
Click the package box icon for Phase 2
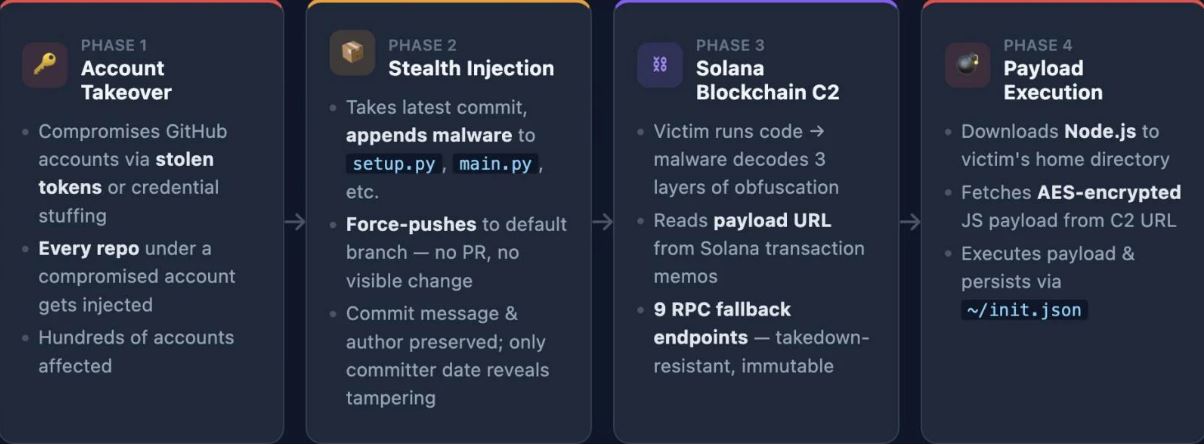click(x=352, y=52)
